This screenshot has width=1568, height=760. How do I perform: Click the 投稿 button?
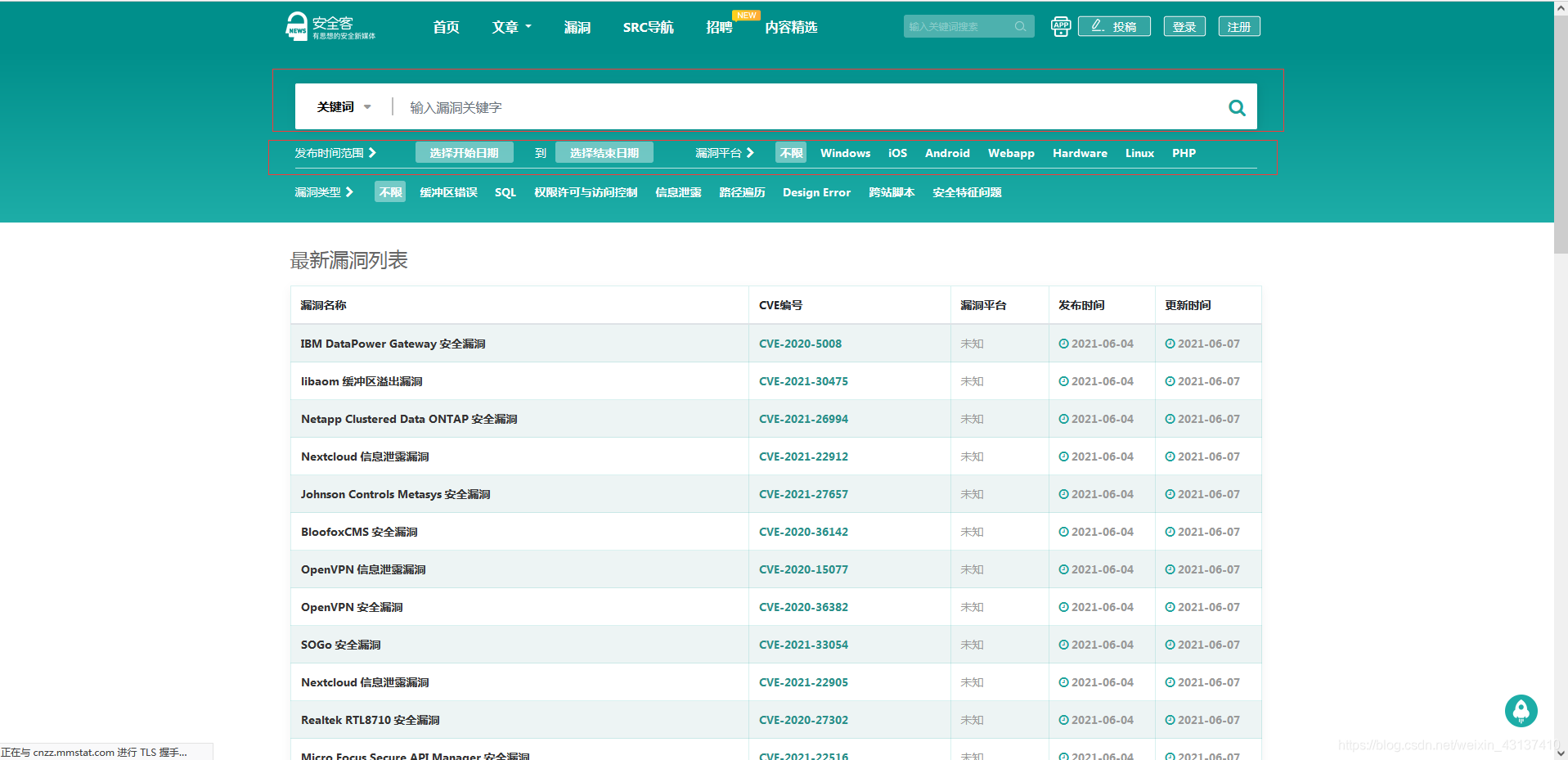pos(1114,26)
